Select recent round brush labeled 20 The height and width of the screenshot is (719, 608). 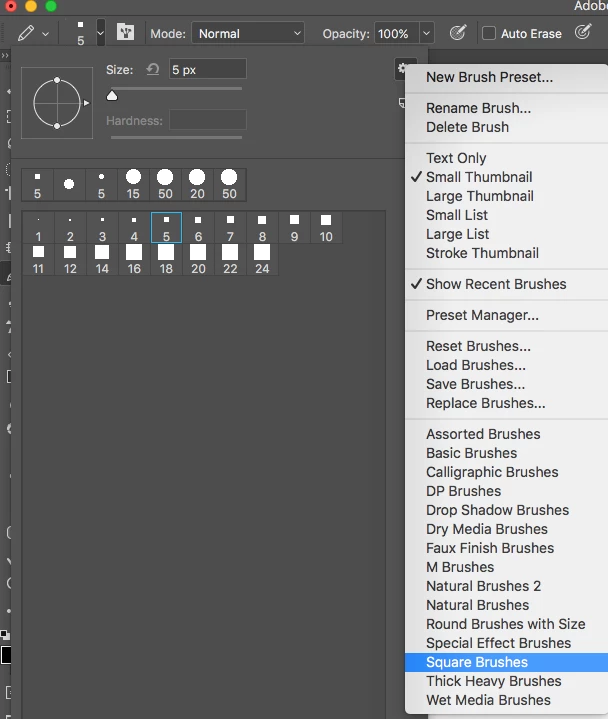(x=197, y=185)
